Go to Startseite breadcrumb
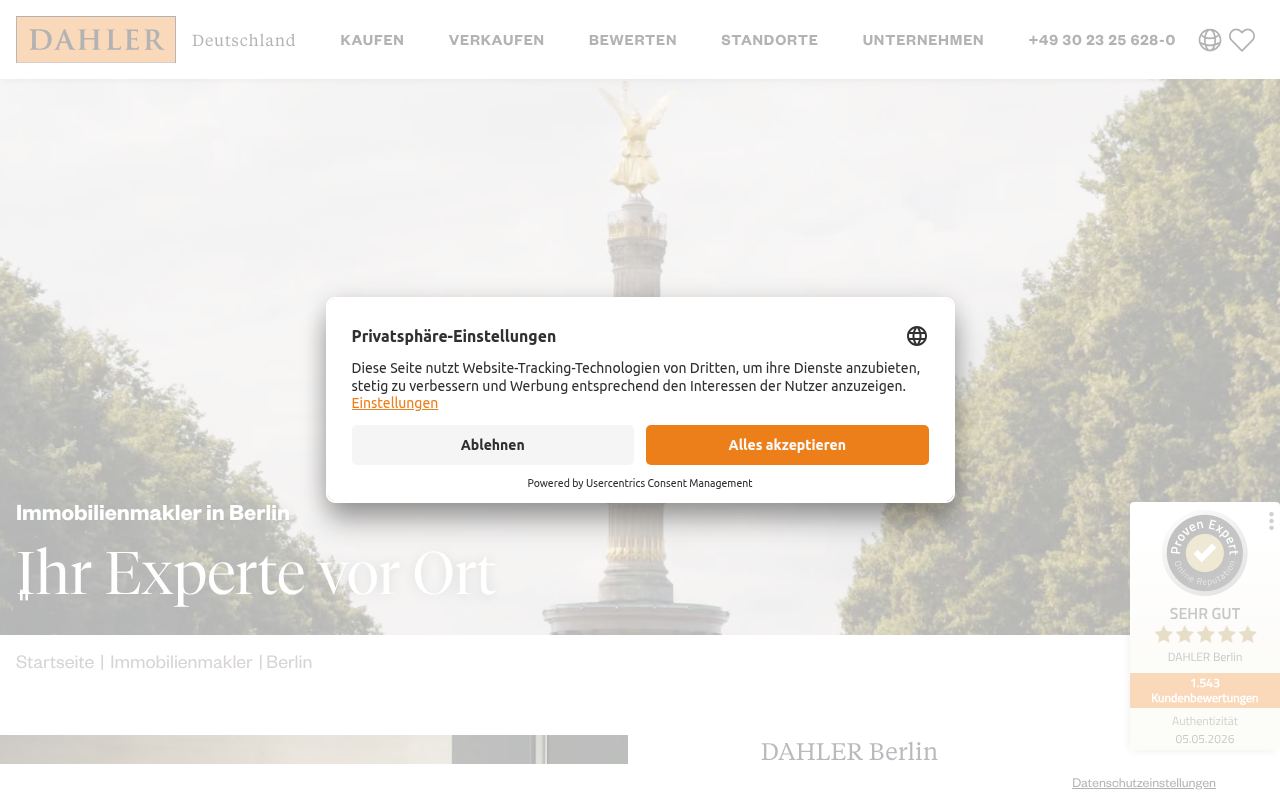Viewport: 1280px width, 800px height. coord(55,662)
